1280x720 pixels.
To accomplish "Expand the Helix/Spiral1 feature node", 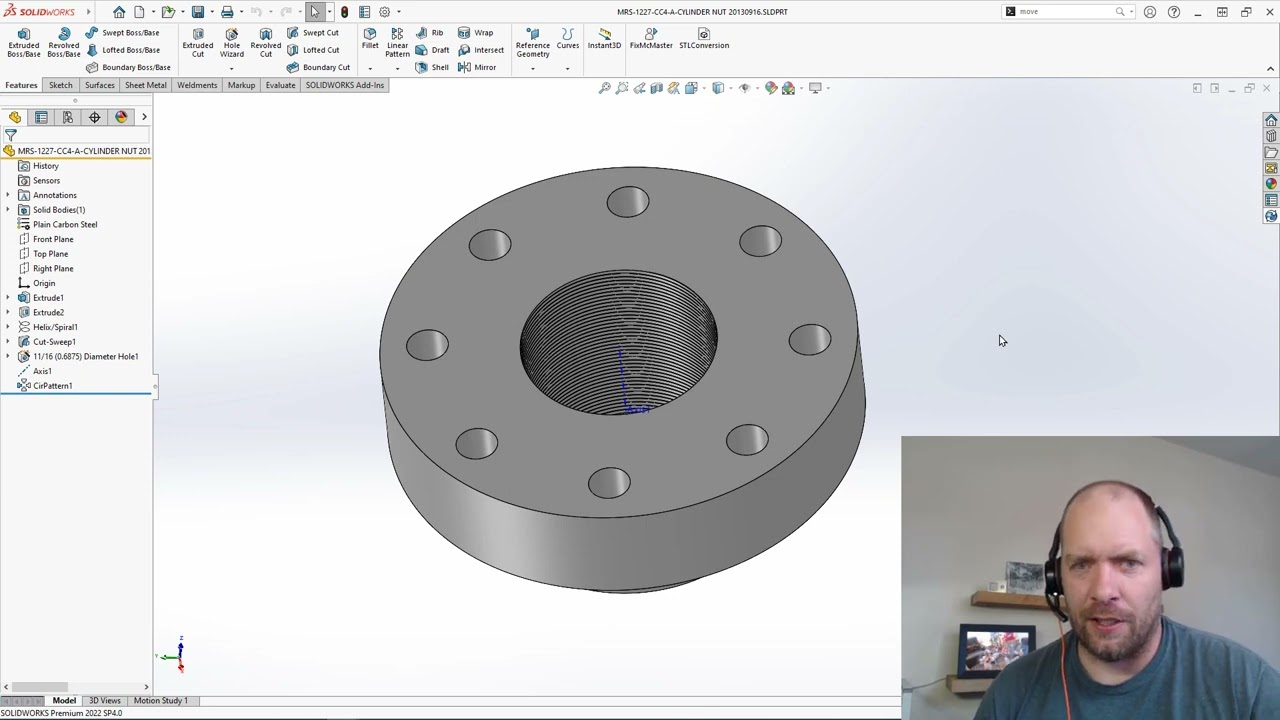I will pyautogui.click(x=8, y=327).
